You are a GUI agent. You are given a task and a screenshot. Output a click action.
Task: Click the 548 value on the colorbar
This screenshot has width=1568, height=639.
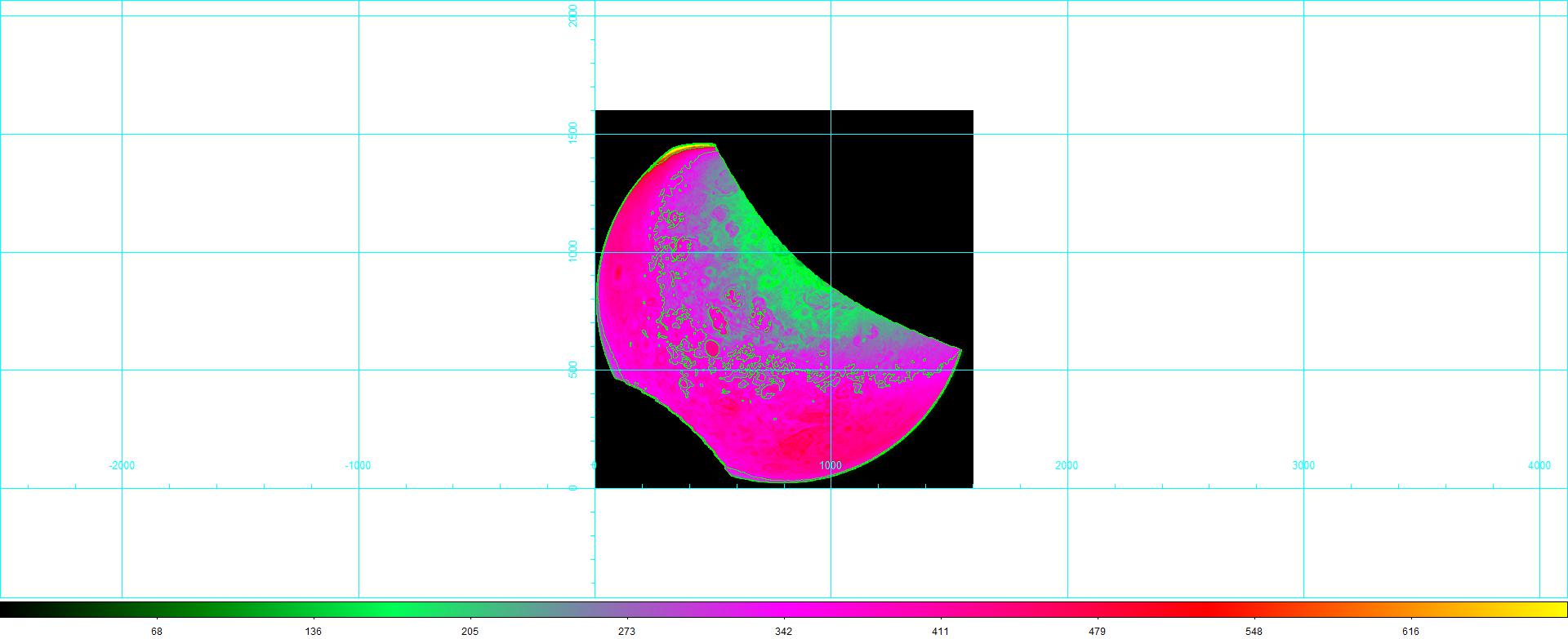pos(1254,631)
